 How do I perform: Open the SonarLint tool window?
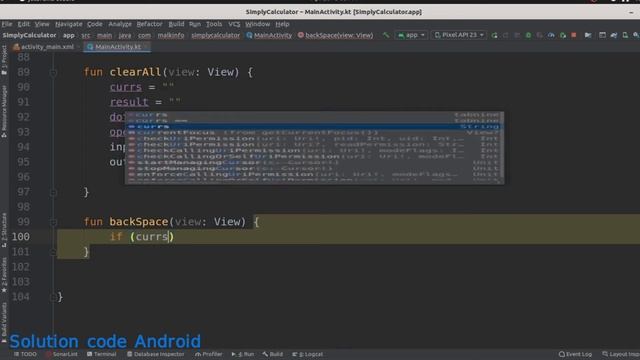click(61, 354)
